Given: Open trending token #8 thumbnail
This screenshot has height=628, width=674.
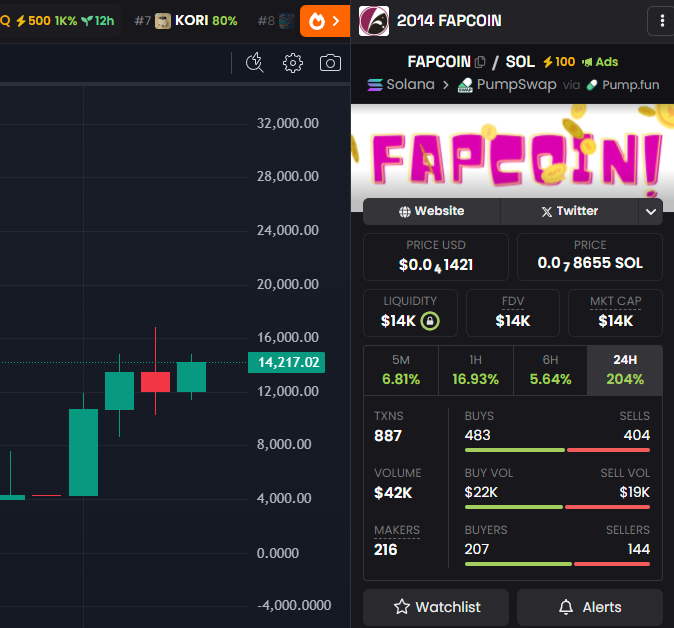Looking at the screenshot, I should (287, 21).
